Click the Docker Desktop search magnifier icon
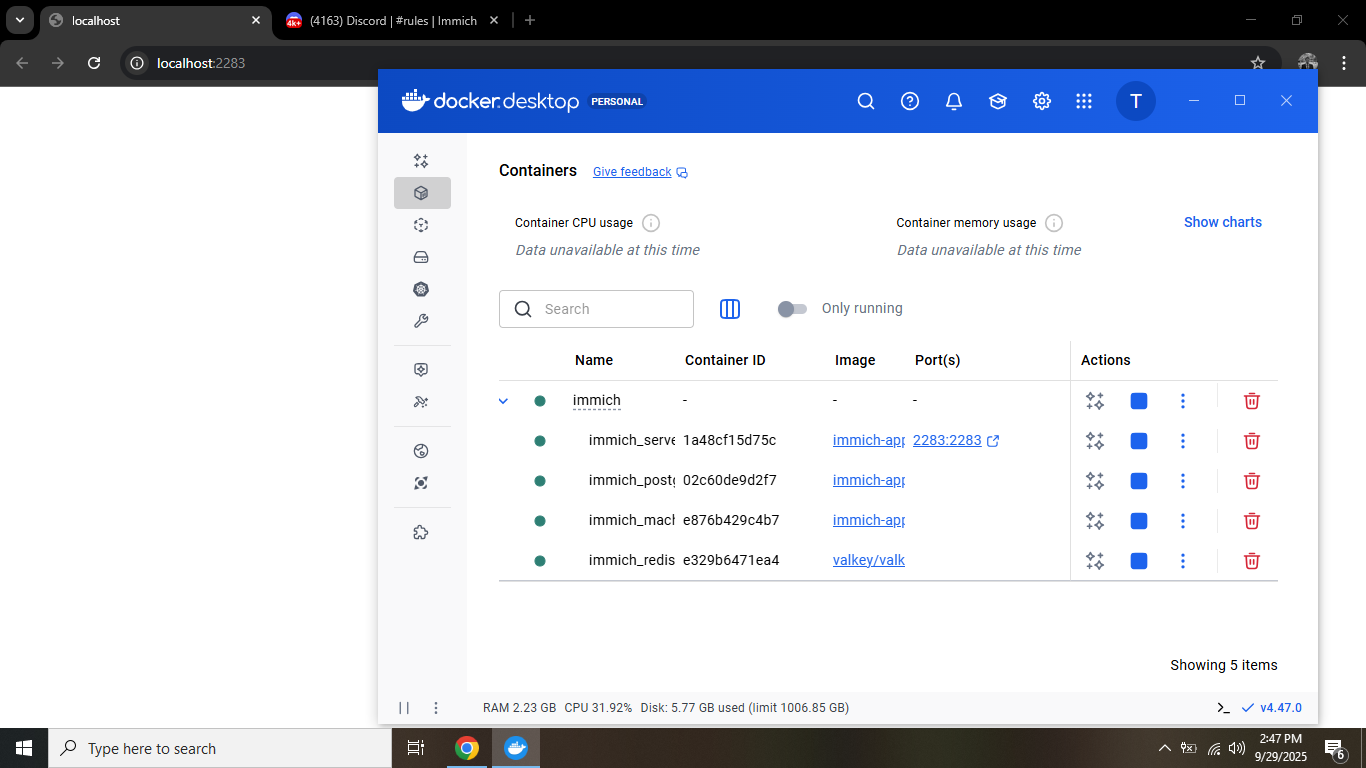 pos(866,101)
